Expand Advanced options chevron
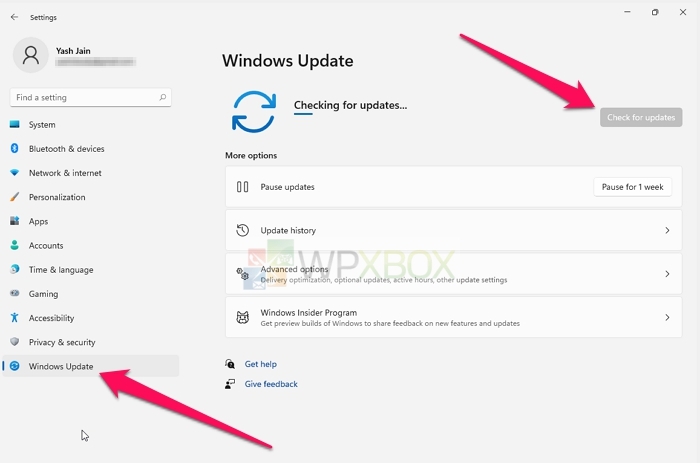Viewport: 700px width, 463px height. point(667,274)
